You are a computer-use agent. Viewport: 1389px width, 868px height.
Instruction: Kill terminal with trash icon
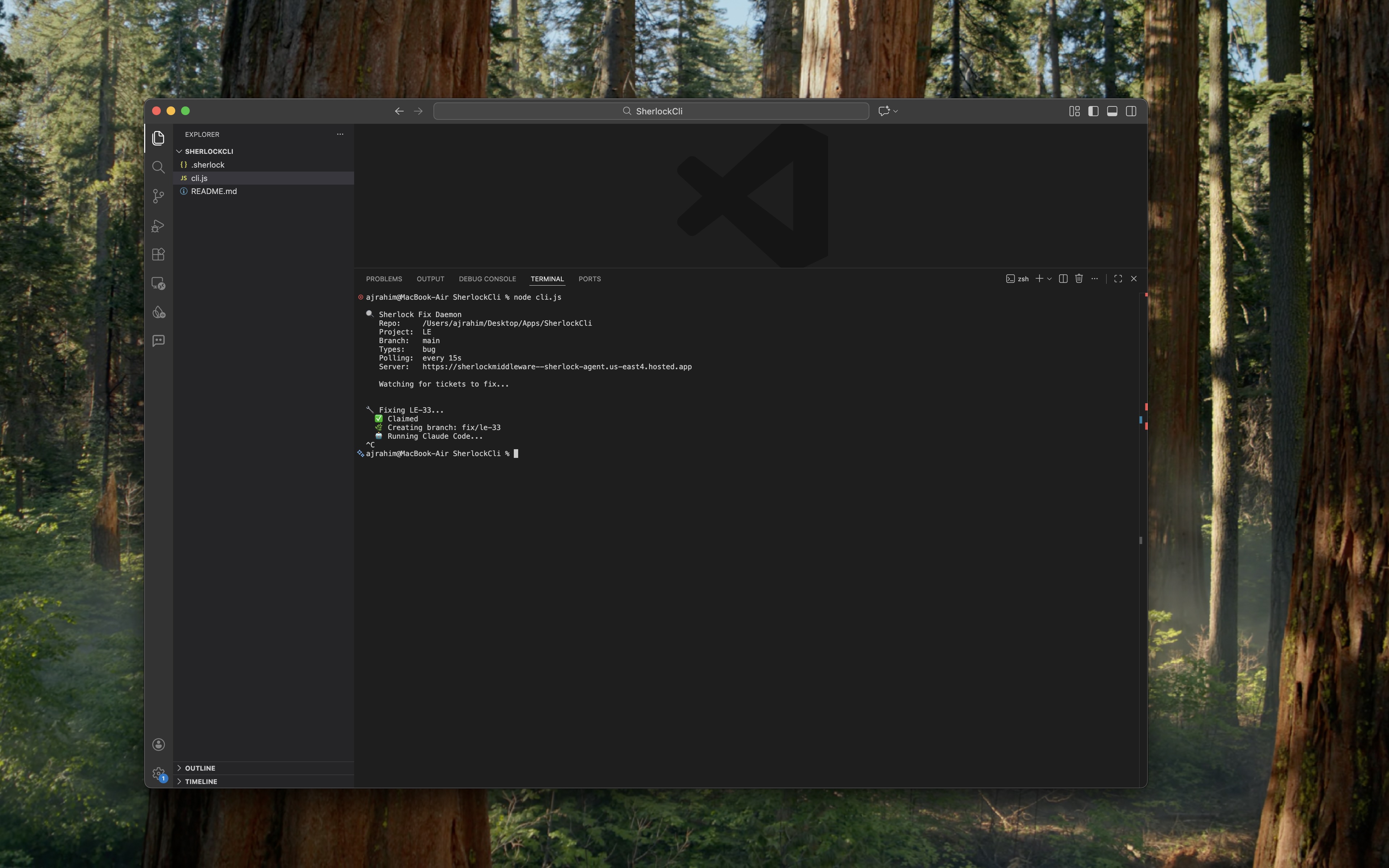pyautogui.click(x=1079, y=279)
